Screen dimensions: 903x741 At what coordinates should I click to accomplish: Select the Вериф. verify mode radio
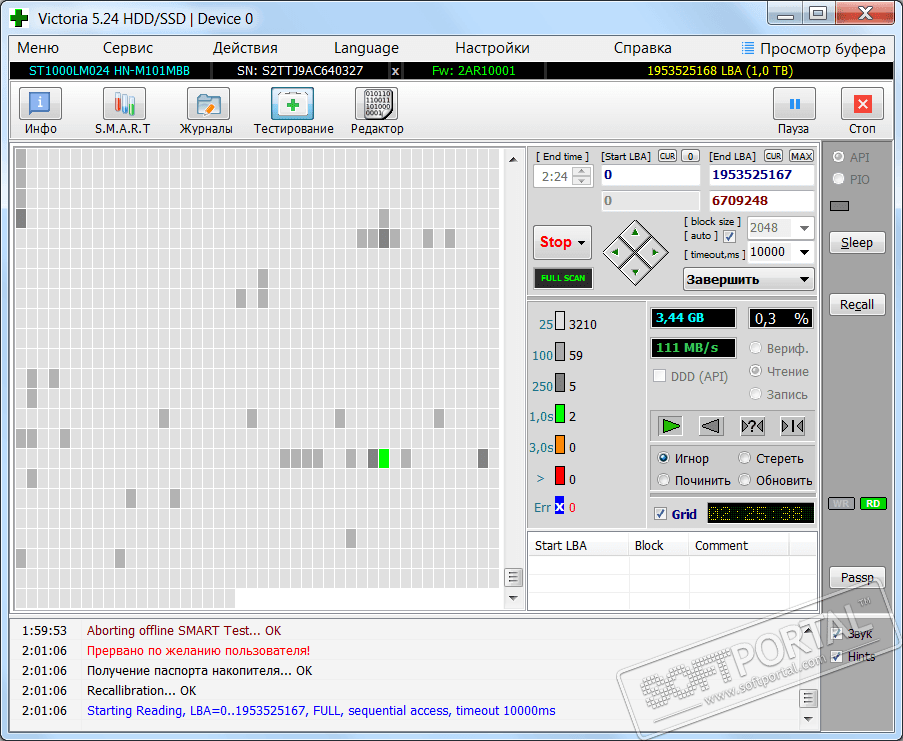[756, 348]
